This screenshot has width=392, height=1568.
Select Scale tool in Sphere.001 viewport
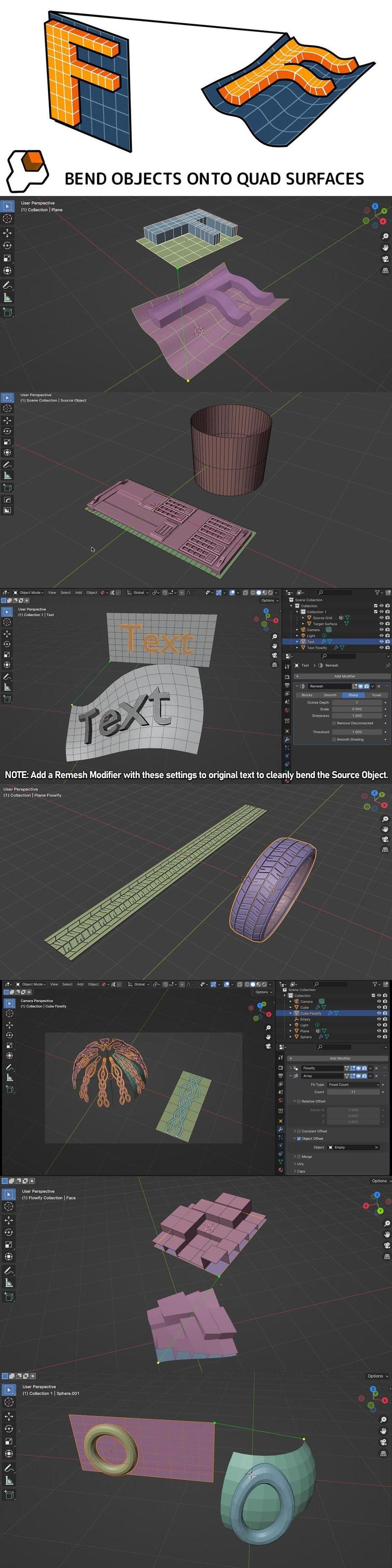point(8,1441)
